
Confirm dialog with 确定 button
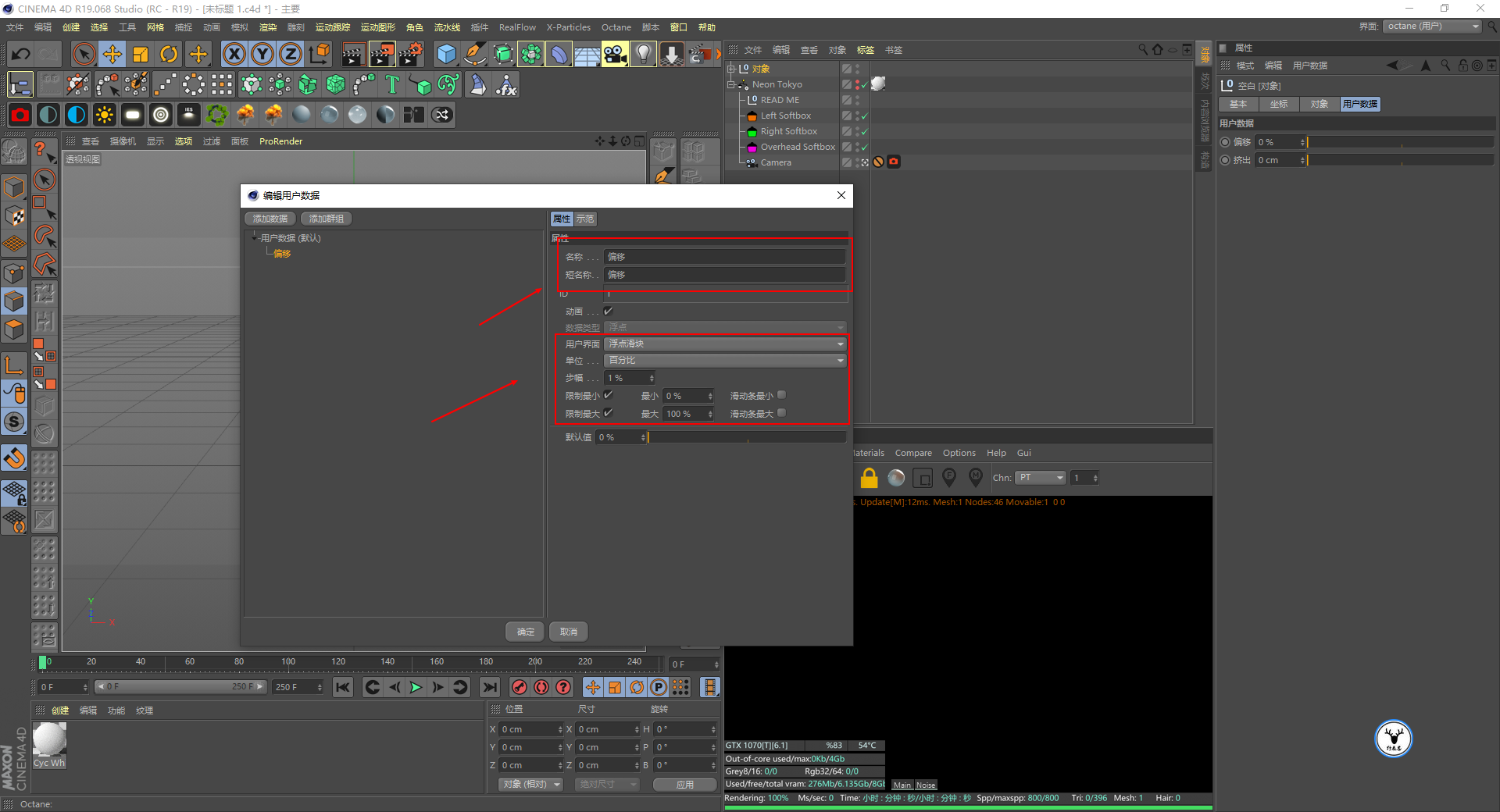click(526, 632)
